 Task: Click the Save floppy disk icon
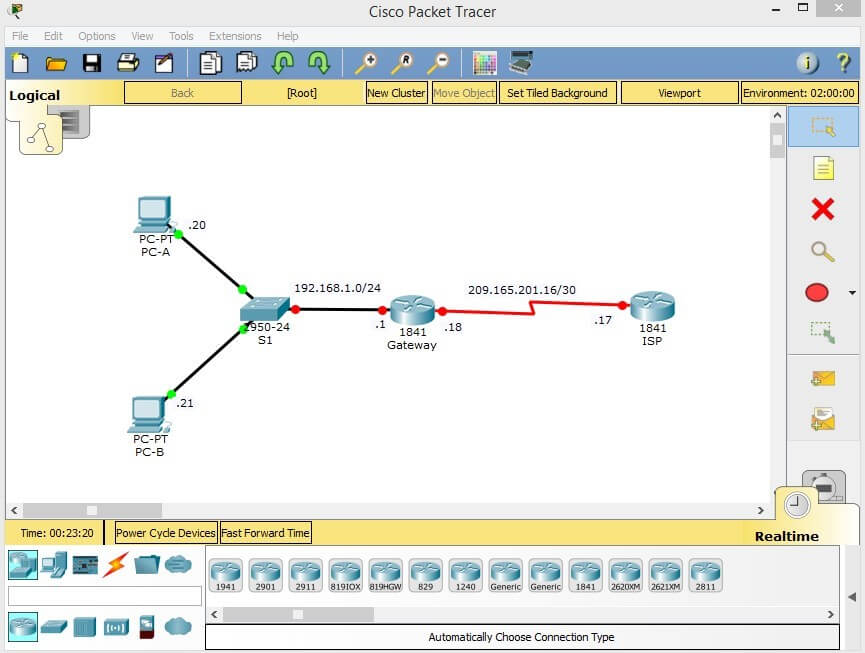point(92,63)
